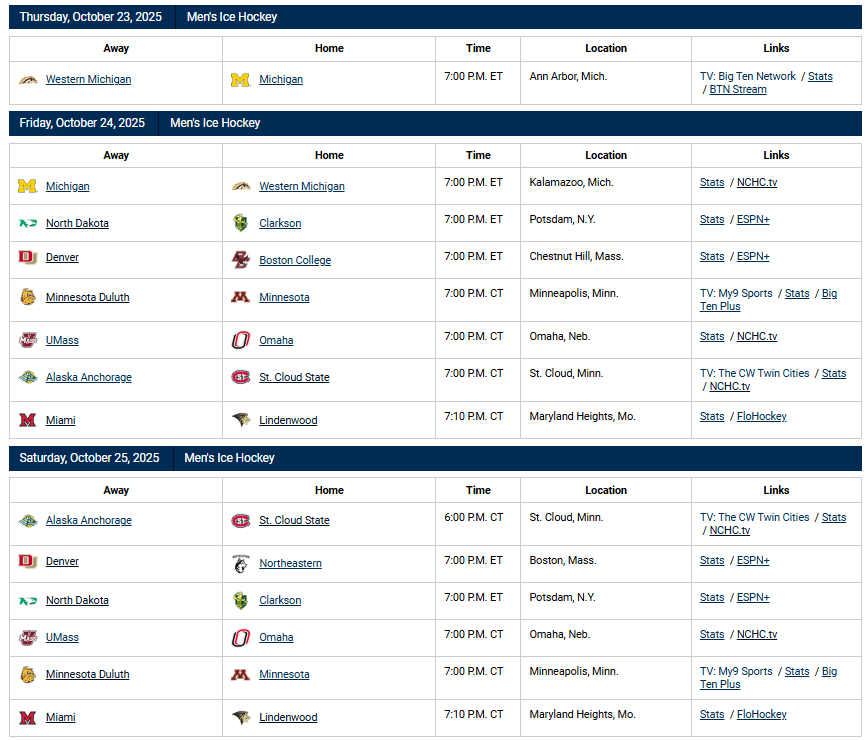Click the Northeastern husky logo

pos(240,563)
